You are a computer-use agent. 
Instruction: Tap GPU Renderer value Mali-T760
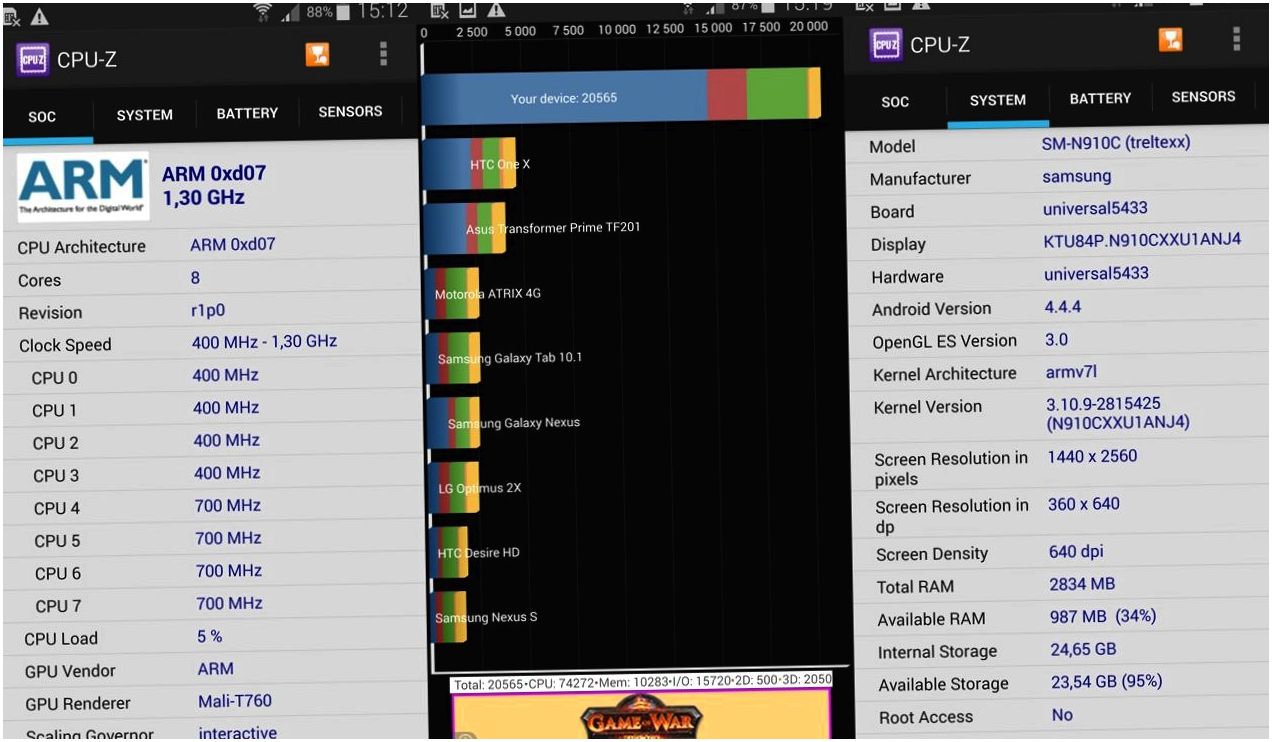[235, 701]
